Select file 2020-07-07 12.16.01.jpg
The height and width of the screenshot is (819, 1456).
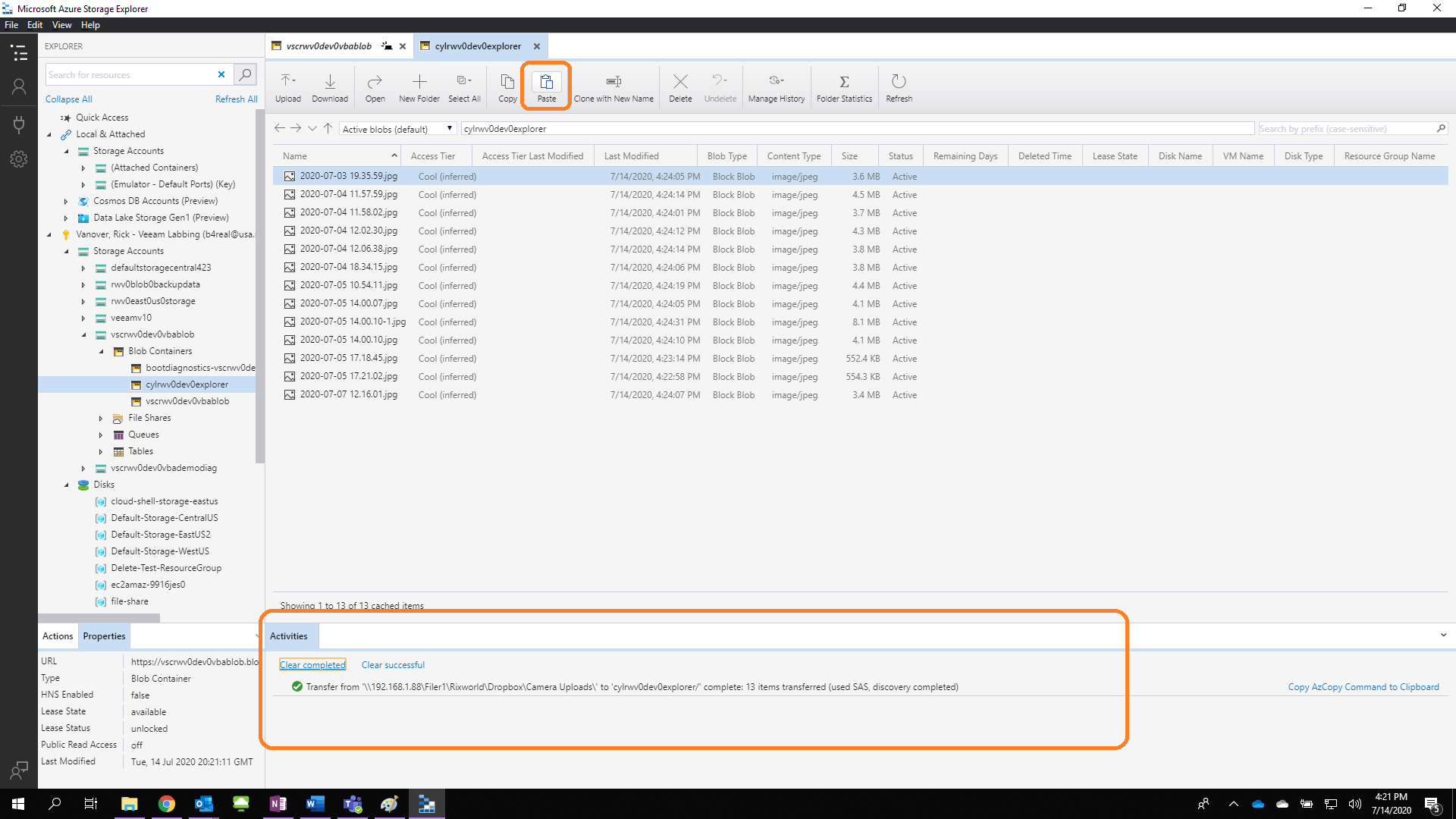349,394
